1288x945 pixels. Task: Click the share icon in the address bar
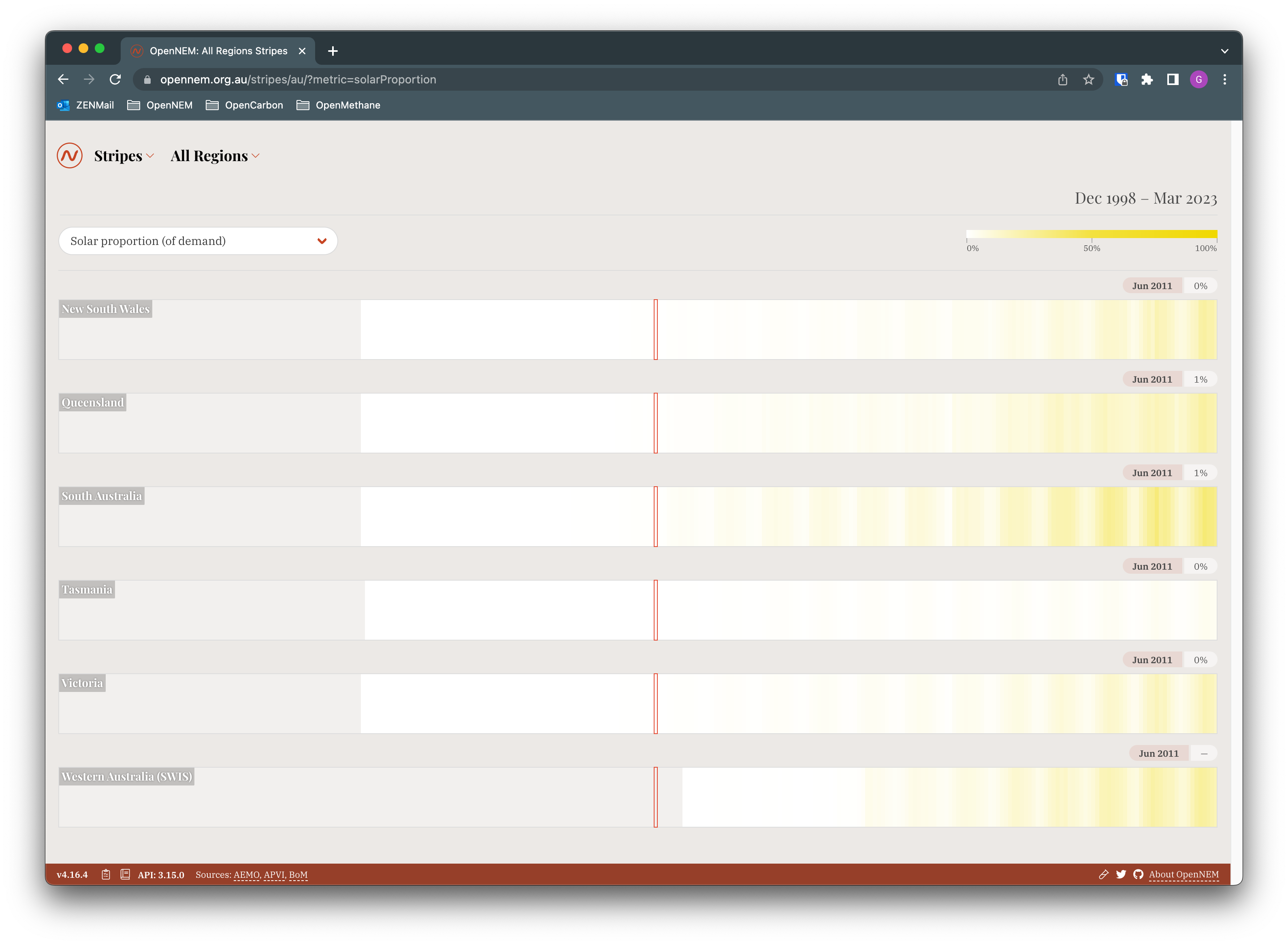click(1062, 79)
